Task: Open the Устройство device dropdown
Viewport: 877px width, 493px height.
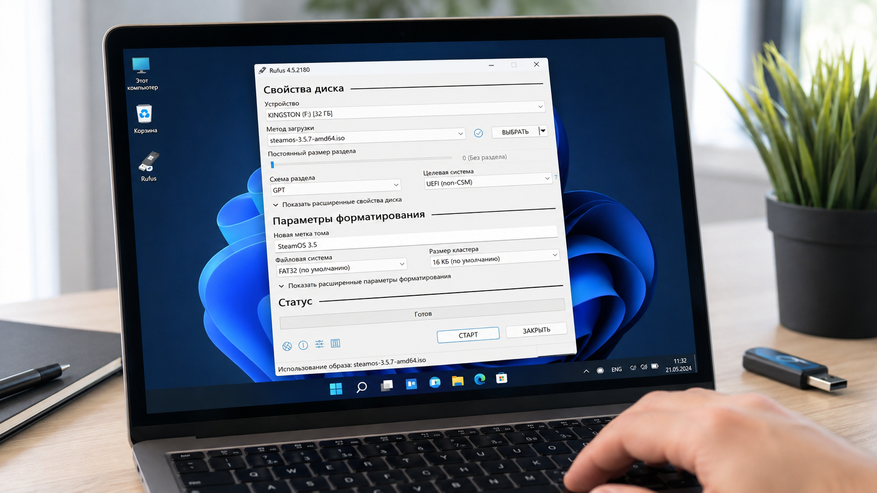Action: 405,110
